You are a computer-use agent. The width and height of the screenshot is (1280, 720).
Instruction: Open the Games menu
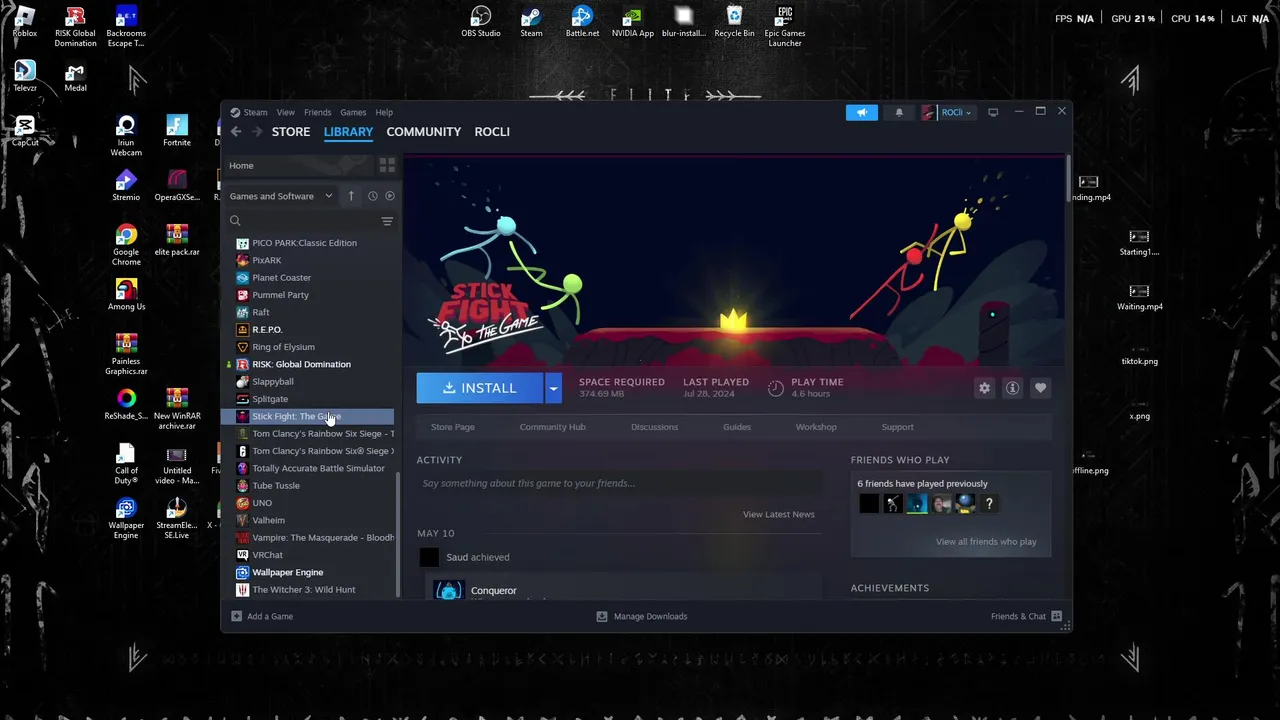coord(353,112)
